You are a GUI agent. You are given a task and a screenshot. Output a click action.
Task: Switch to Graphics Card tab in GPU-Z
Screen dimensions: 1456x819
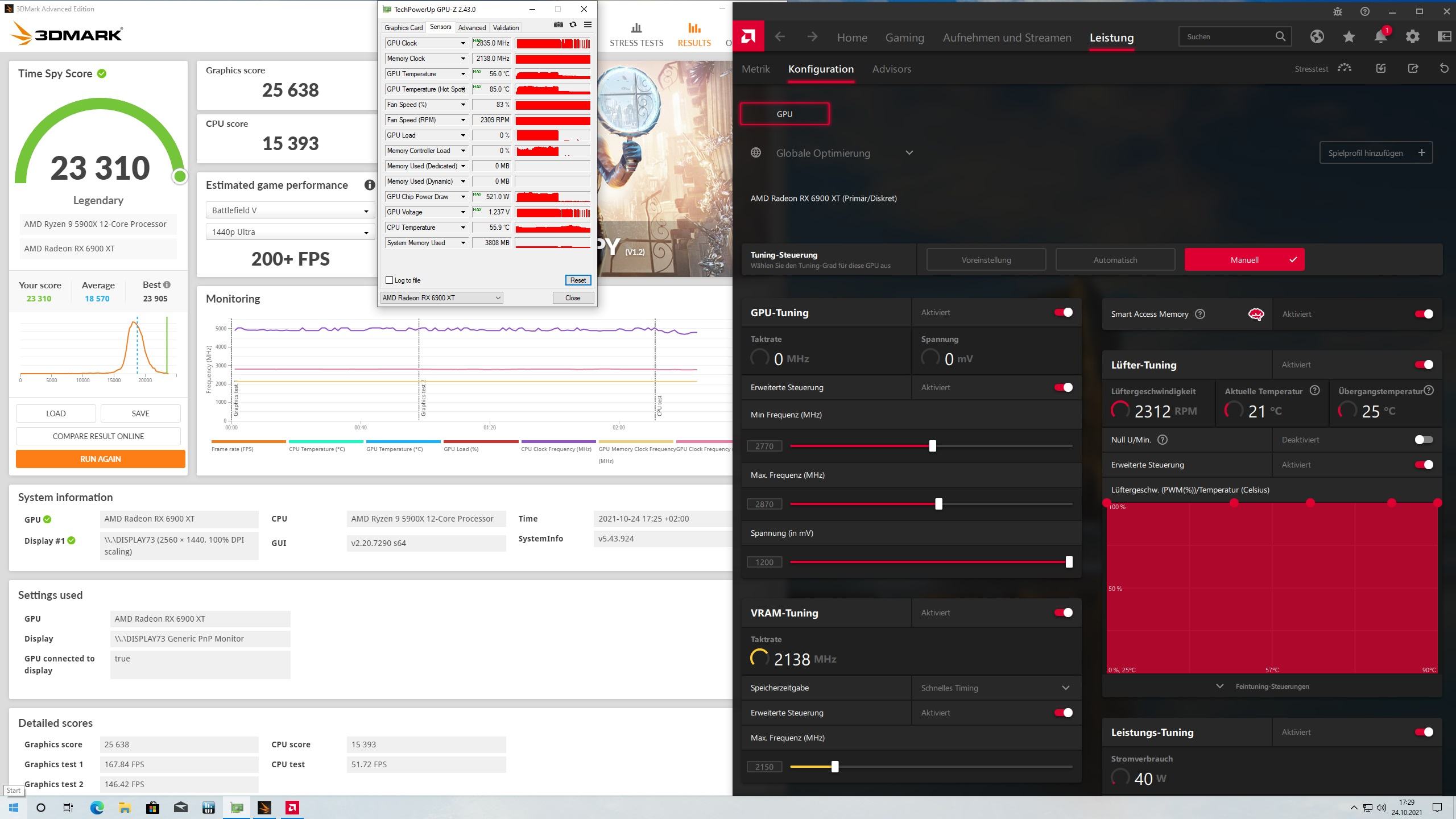click(403, 27)
